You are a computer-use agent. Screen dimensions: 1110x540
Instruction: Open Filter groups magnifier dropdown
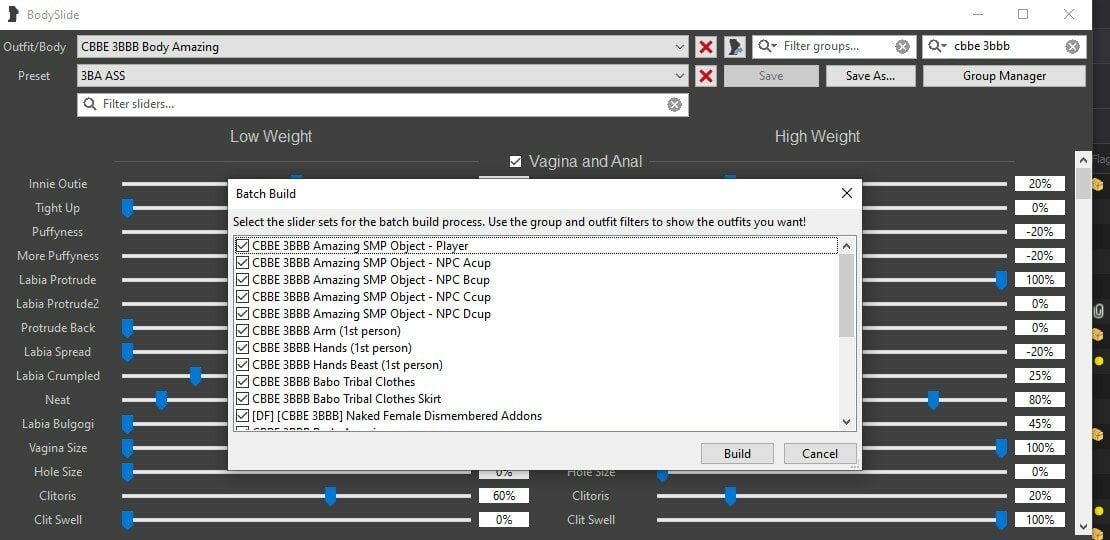767,47
